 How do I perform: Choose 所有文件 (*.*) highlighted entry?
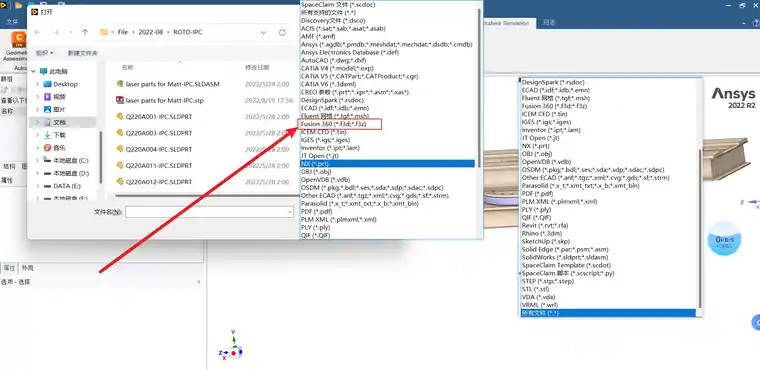608,313
